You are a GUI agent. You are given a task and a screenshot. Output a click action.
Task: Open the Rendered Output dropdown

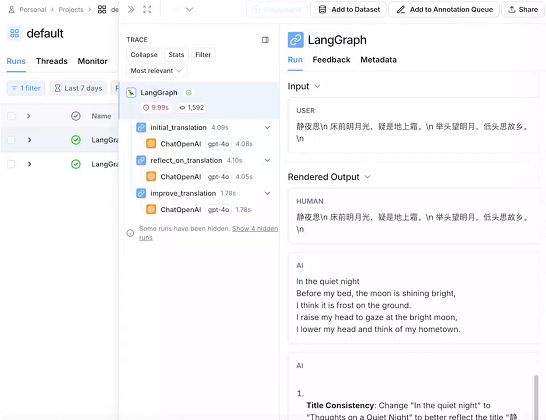coord(367,177)
